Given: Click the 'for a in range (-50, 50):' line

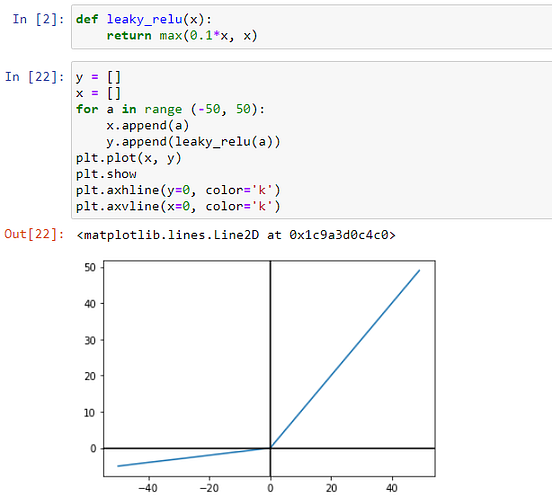Looking at the screenshot, I should click(x=170, y=109).
